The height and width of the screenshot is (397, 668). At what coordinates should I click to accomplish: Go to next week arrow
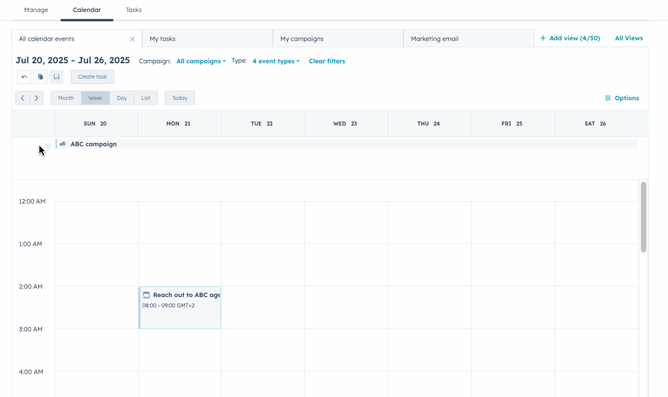click(36, 98)
